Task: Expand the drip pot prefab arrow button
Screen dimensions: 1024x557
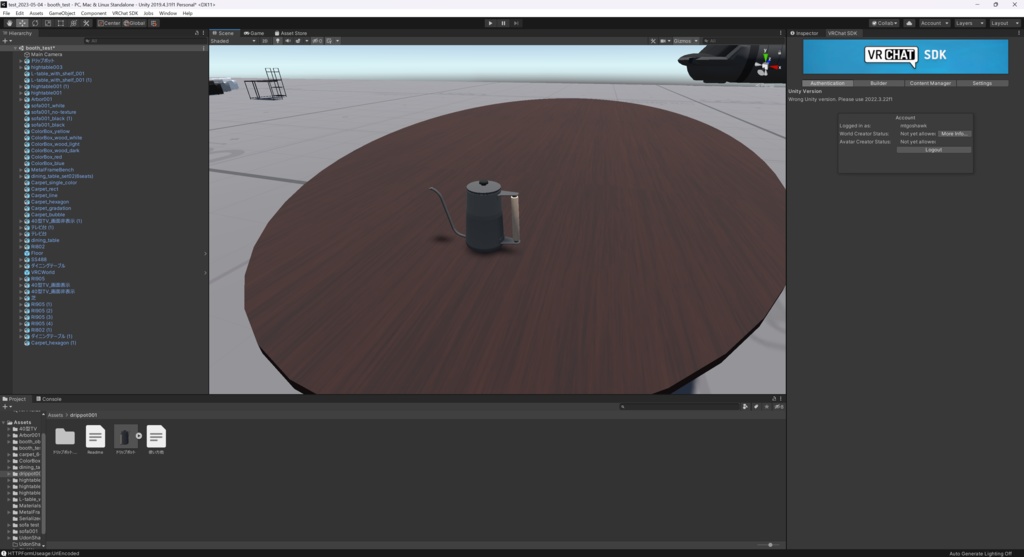Action: [x=138, y=436]
